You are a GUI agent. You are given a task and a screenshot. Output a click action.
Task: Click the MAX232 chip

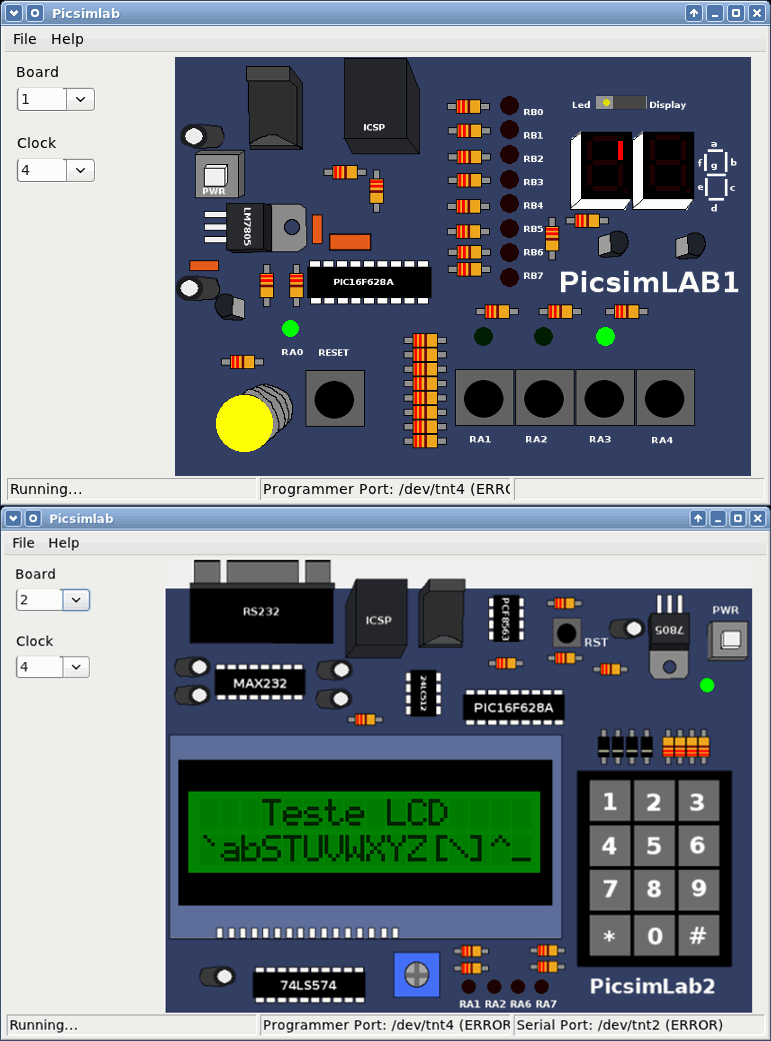point(260,683)
